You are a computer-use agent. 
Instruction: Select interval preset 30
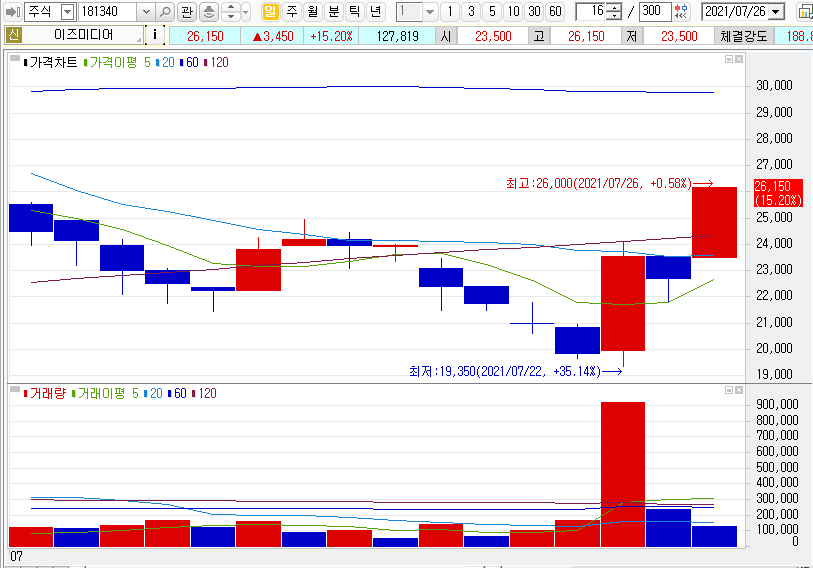[535, 11]
